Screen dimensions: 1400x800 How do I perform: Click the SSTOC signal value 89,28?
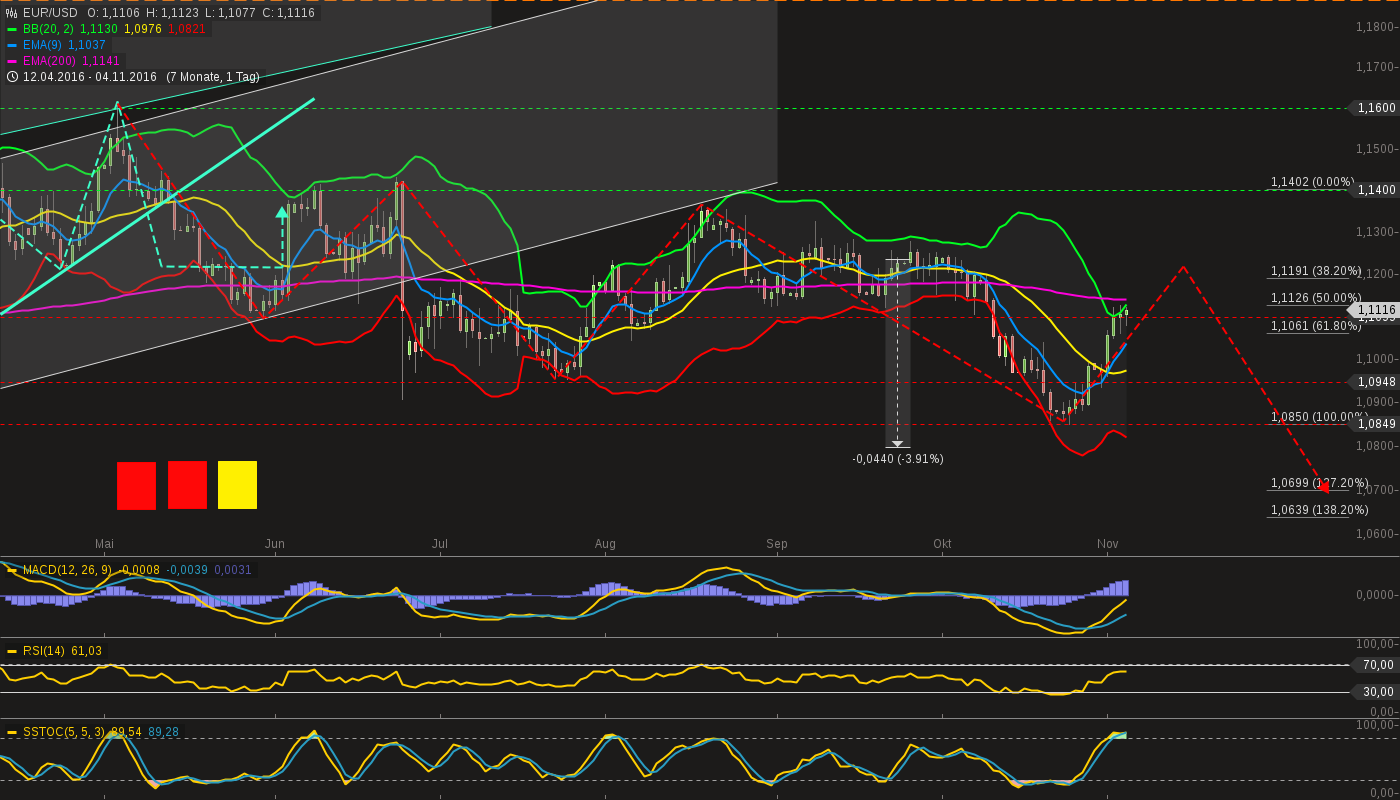tap(164, 732)
